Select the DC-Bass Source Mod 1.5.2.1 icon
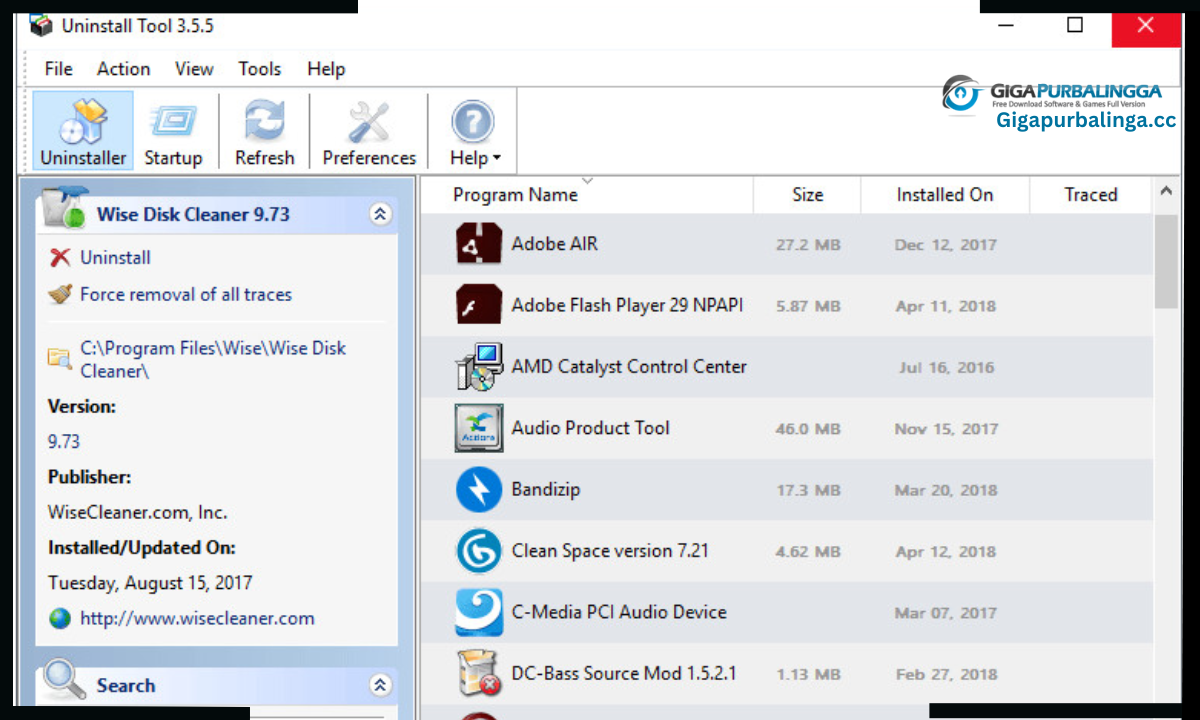Viewport: 1200px width, 720px height. [479, 673]
